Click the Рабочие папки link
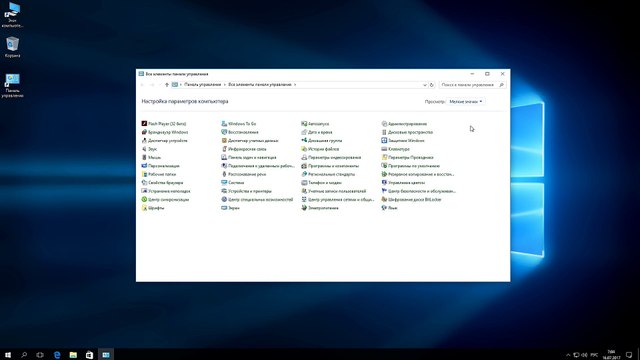 [x=162, y=174]
